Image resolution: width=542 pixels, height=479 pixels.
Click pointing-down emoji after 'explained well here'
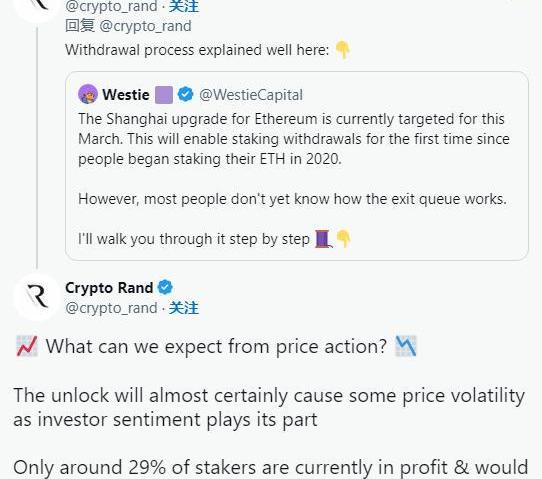pyautogui.click(x=343, y=50)
